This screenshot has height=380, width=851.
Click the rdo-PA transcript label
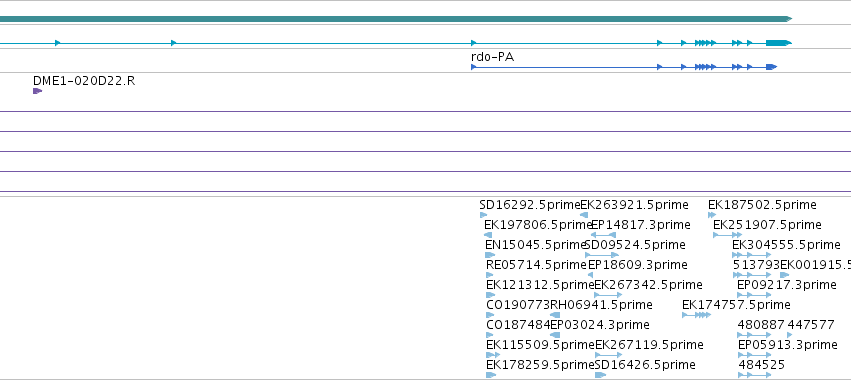(492, 56)
